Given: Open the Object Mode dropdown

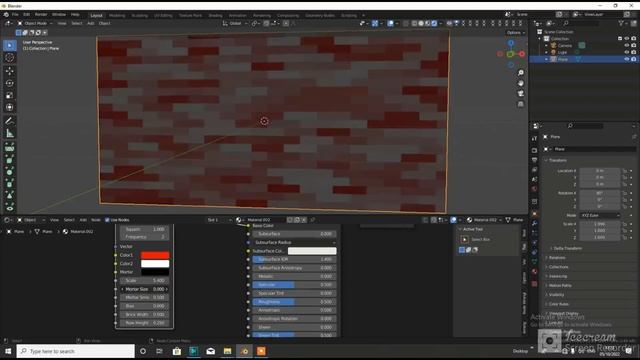Looking at the screenshot, I should click(x=35, y=23).
